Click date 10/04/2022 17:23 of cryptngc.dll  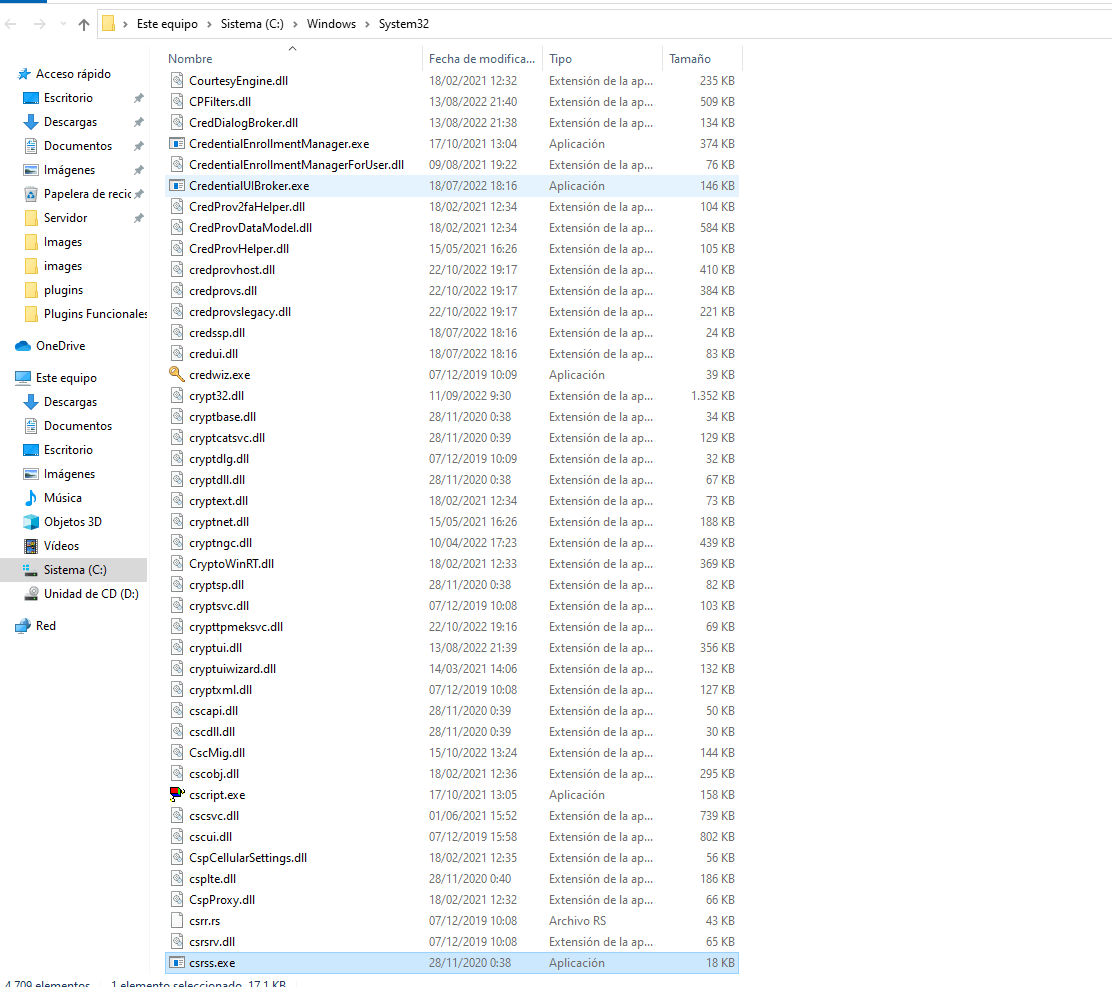pos(473,543)
